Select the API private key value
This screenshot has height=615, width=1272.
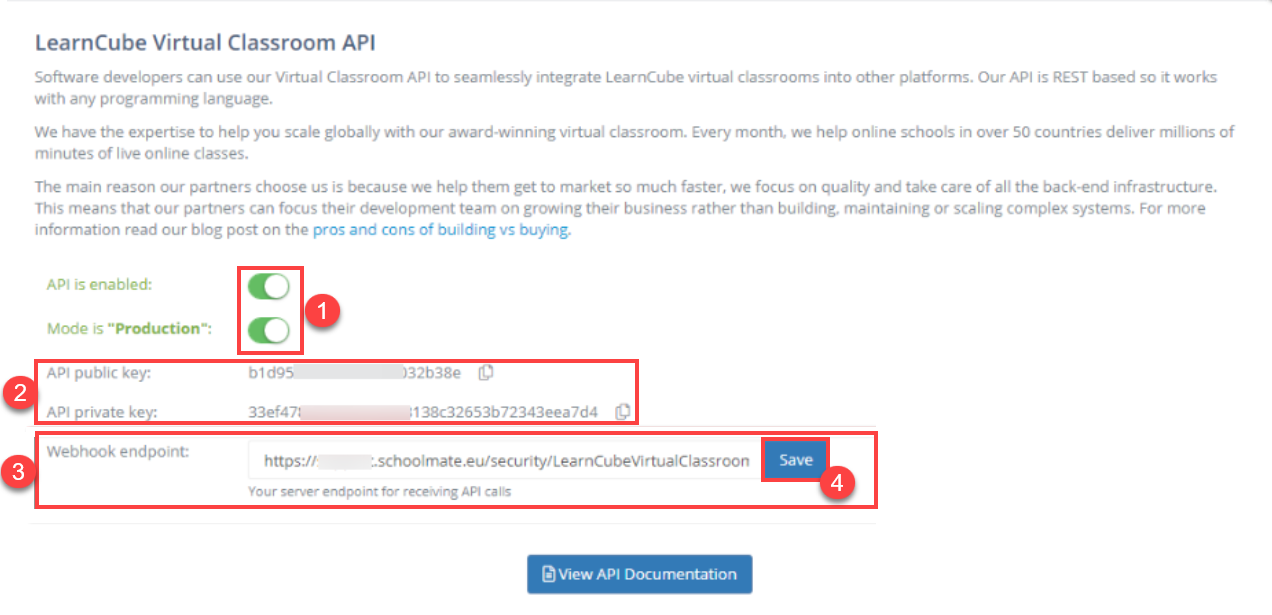423,411
